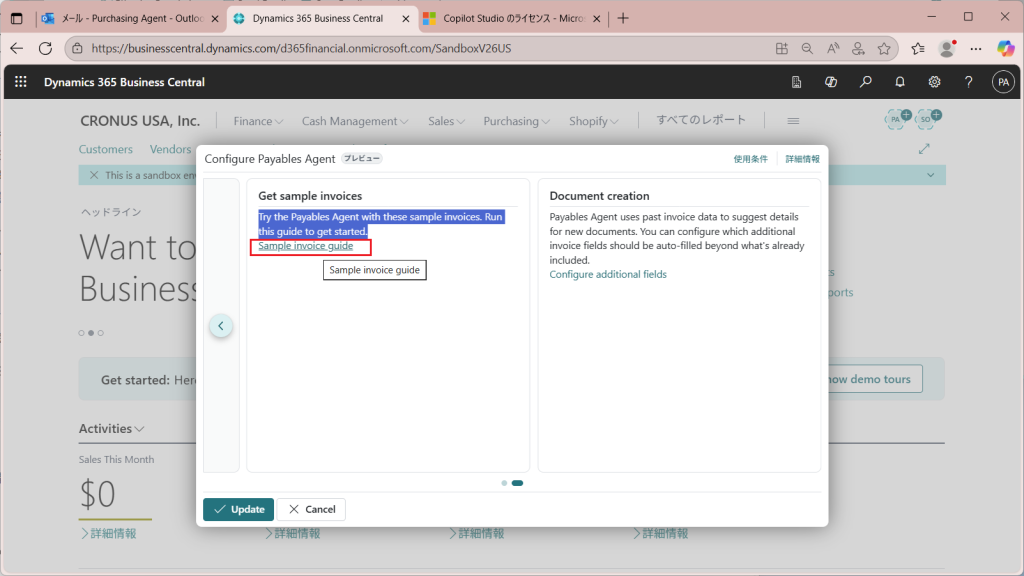
Task: Select the third headline carousel dot
Action: tap(101, 333)
